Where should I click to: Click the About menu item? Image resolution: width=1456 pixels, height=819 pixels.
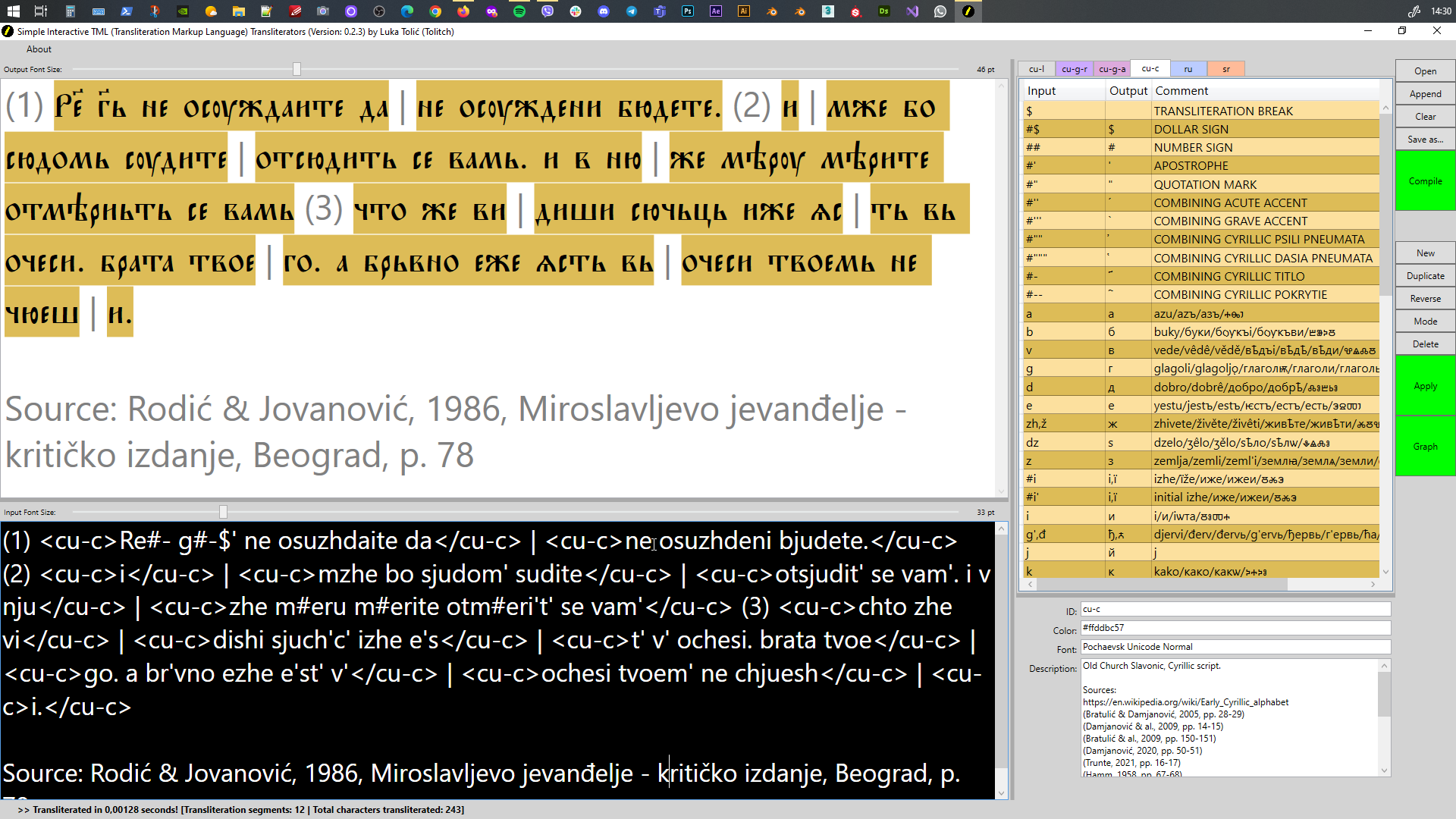point(38,48)
